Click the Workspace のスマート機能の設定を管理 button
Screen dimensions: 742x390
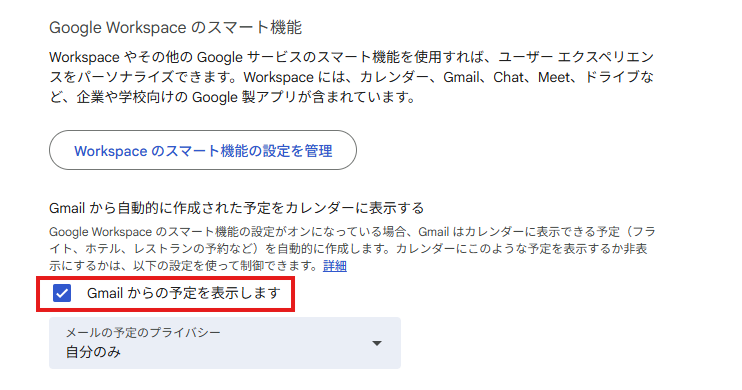[203, 151]
